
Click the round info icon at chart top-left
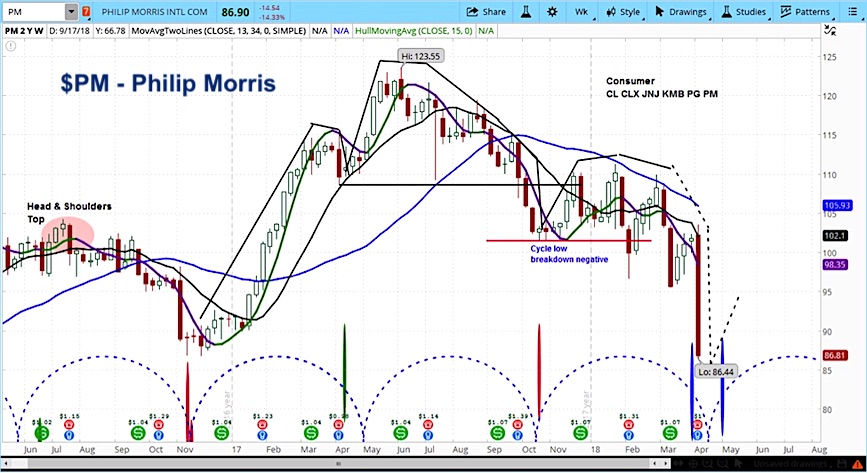tap(11, 46)
